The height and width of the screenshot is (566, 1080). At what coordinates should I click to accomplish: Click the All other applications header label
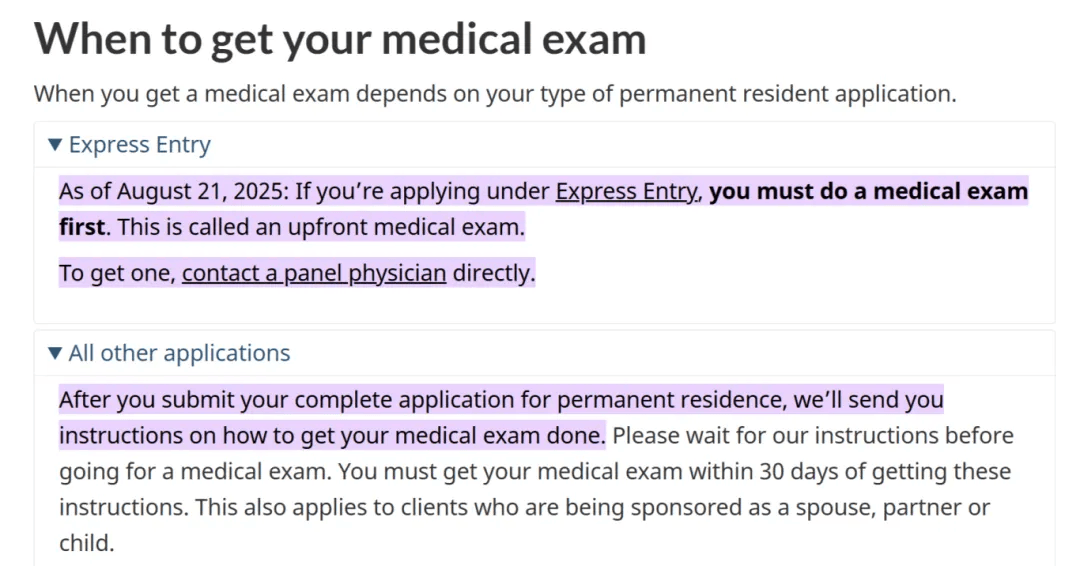(x=179, y=353)
